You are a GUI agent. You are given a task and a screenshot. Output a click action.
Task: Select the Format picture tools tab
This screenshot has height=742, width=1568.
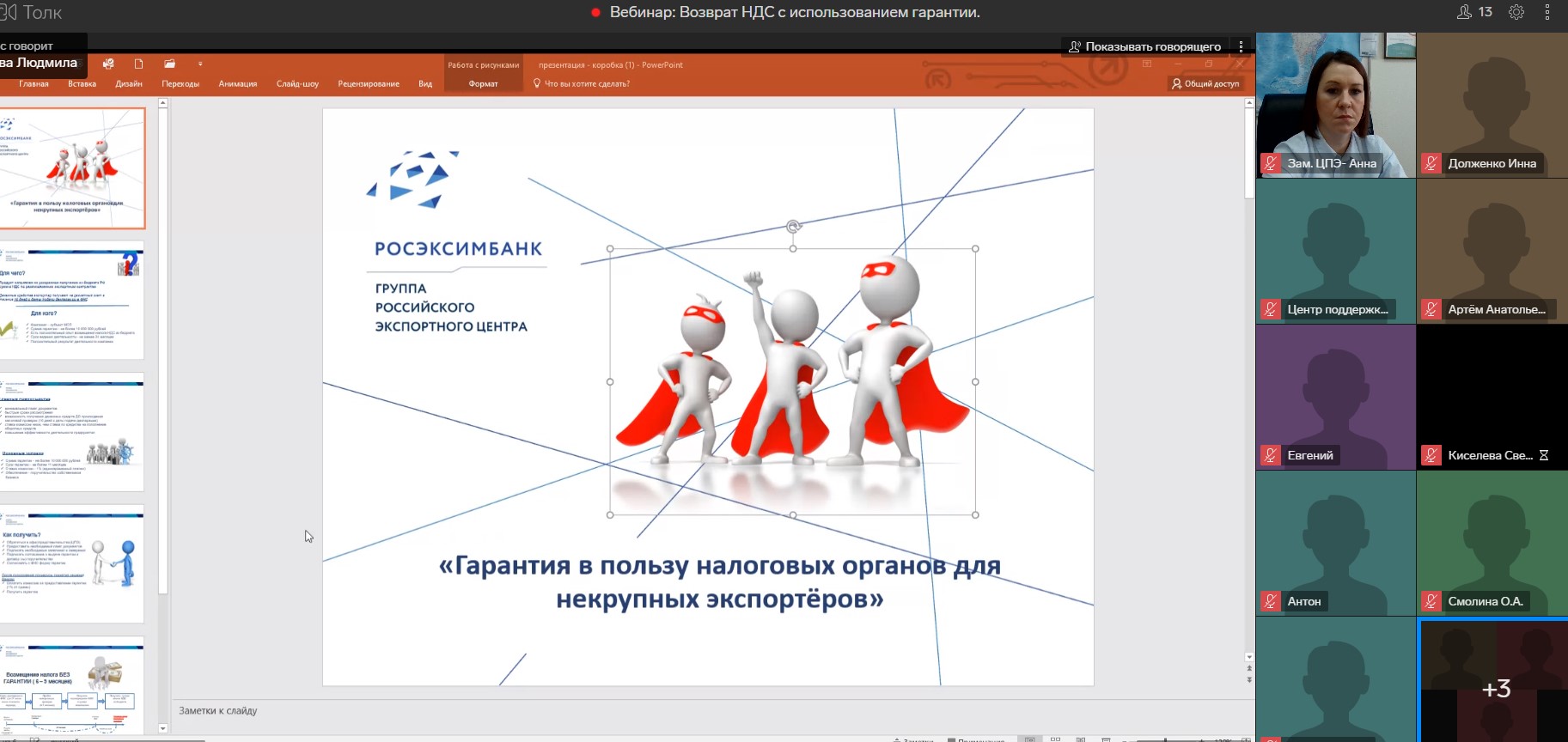click(x=483, y=84)
